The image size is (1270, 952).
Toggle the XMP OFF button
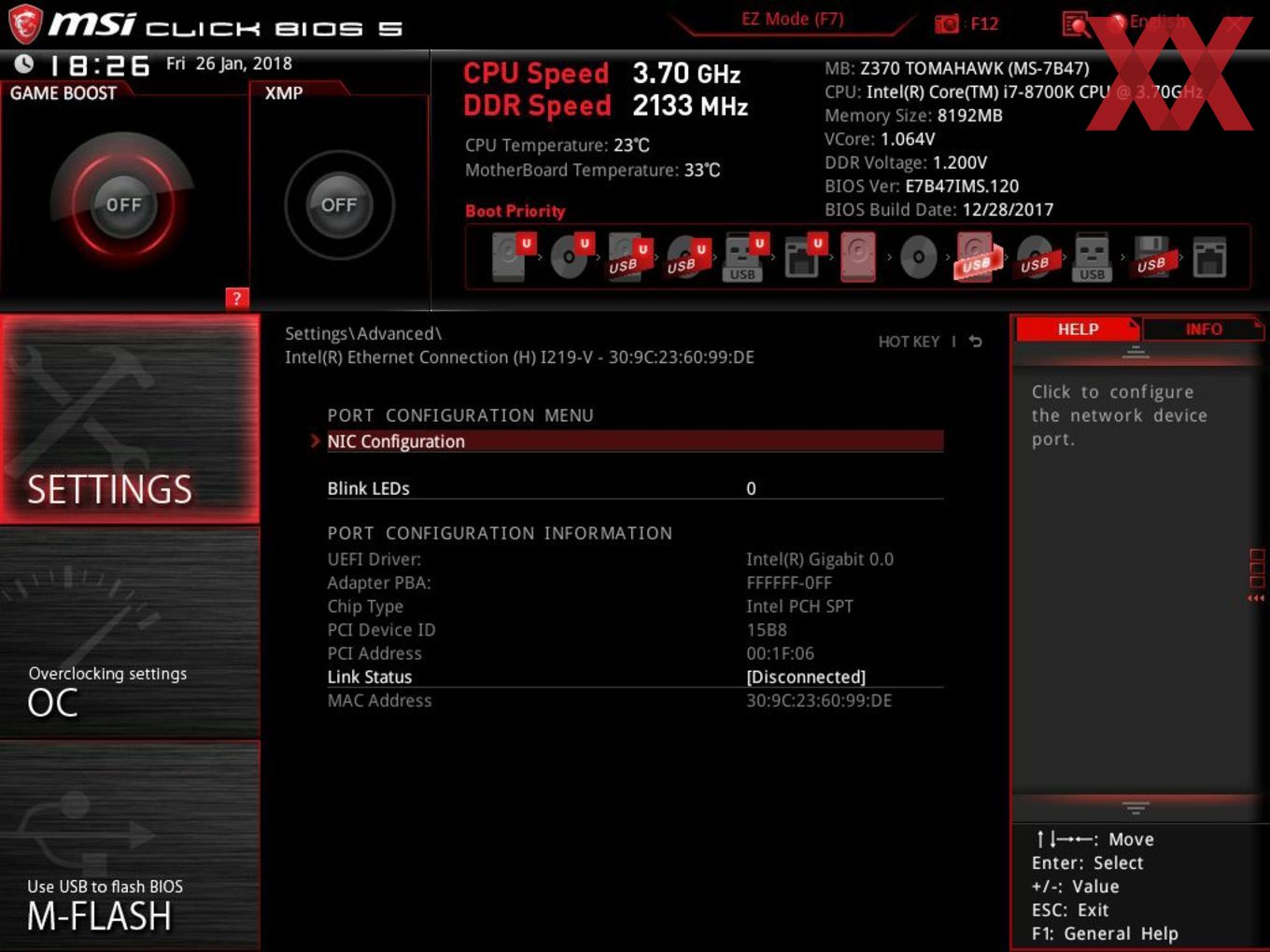339,204
